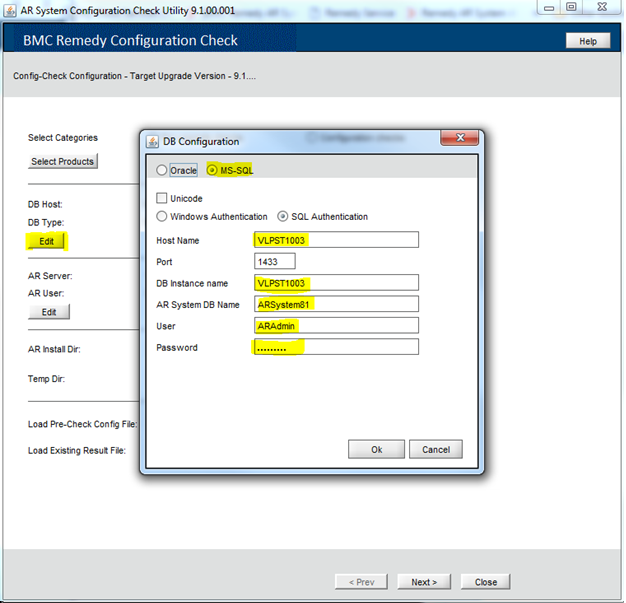Confirm DB settings with the Ok button
Viewport: 626px width, 603px height.
pyautogui.click(x=376, y=450)
